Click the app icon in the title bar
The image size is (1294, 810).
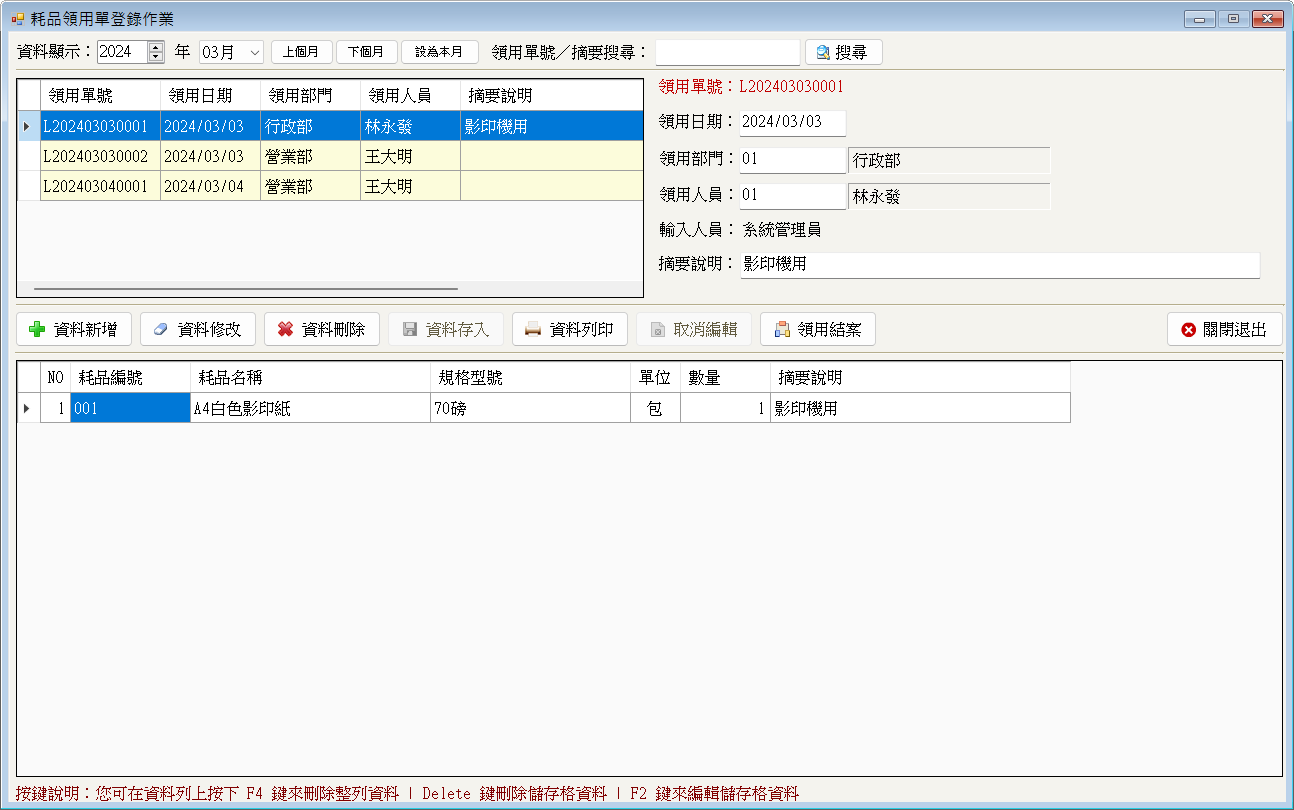[x=17, y=18]
